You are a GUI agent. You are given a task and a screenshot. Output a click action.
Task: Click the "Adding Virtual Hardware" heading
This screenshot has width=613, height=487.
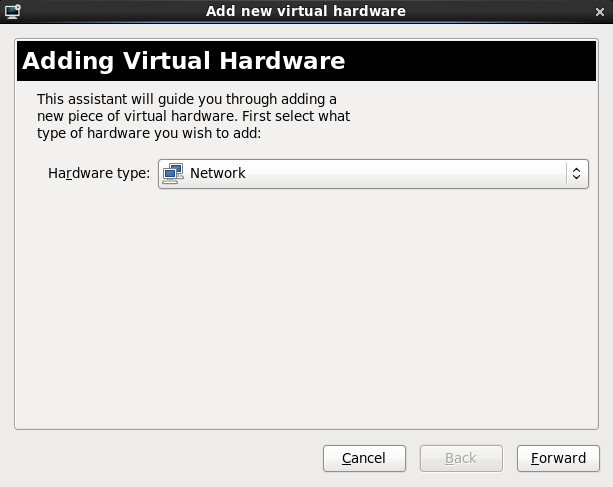coord(184,61)
